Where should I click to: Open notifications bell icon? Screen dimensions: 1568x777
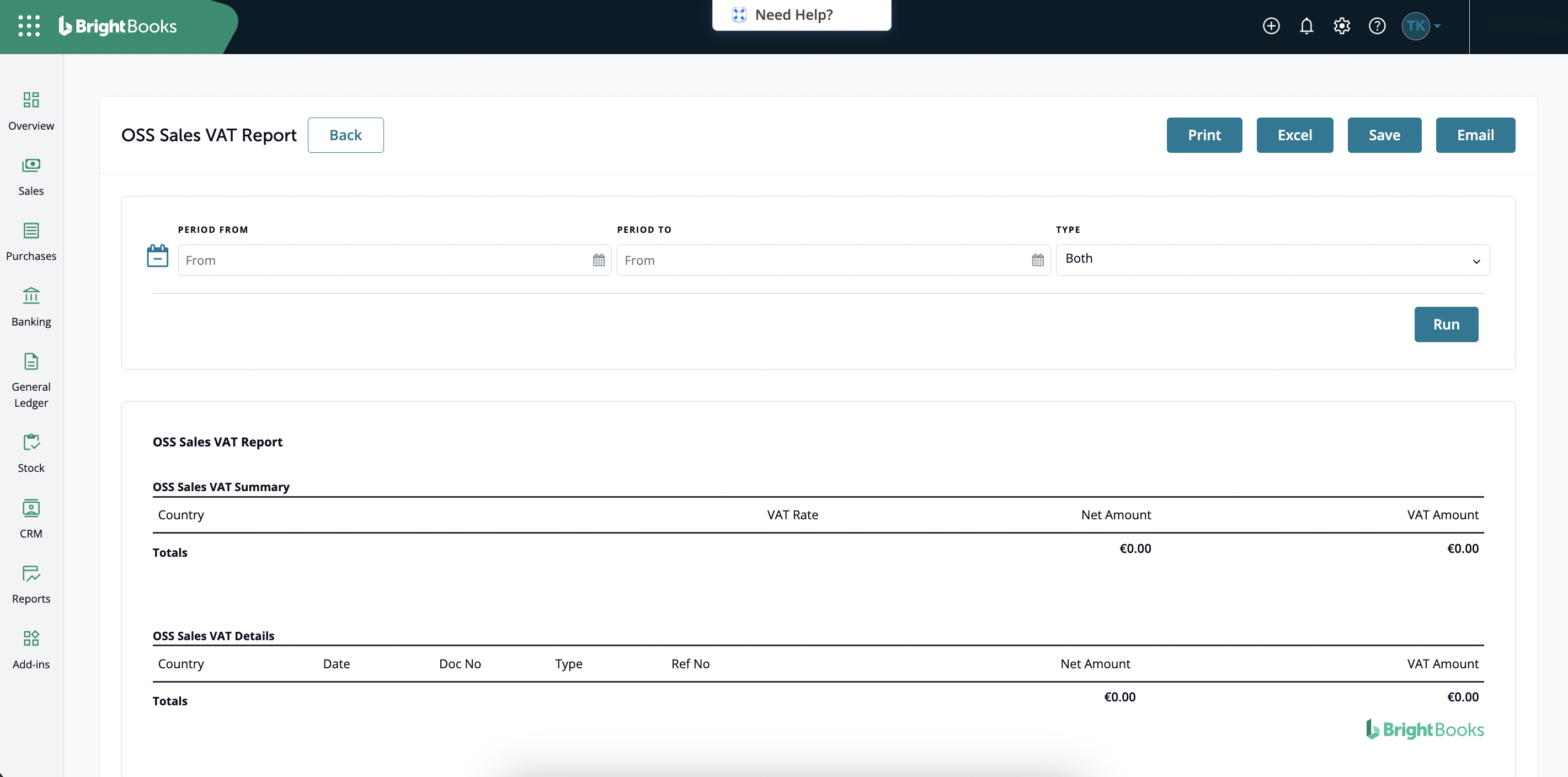pos(1306,26)
